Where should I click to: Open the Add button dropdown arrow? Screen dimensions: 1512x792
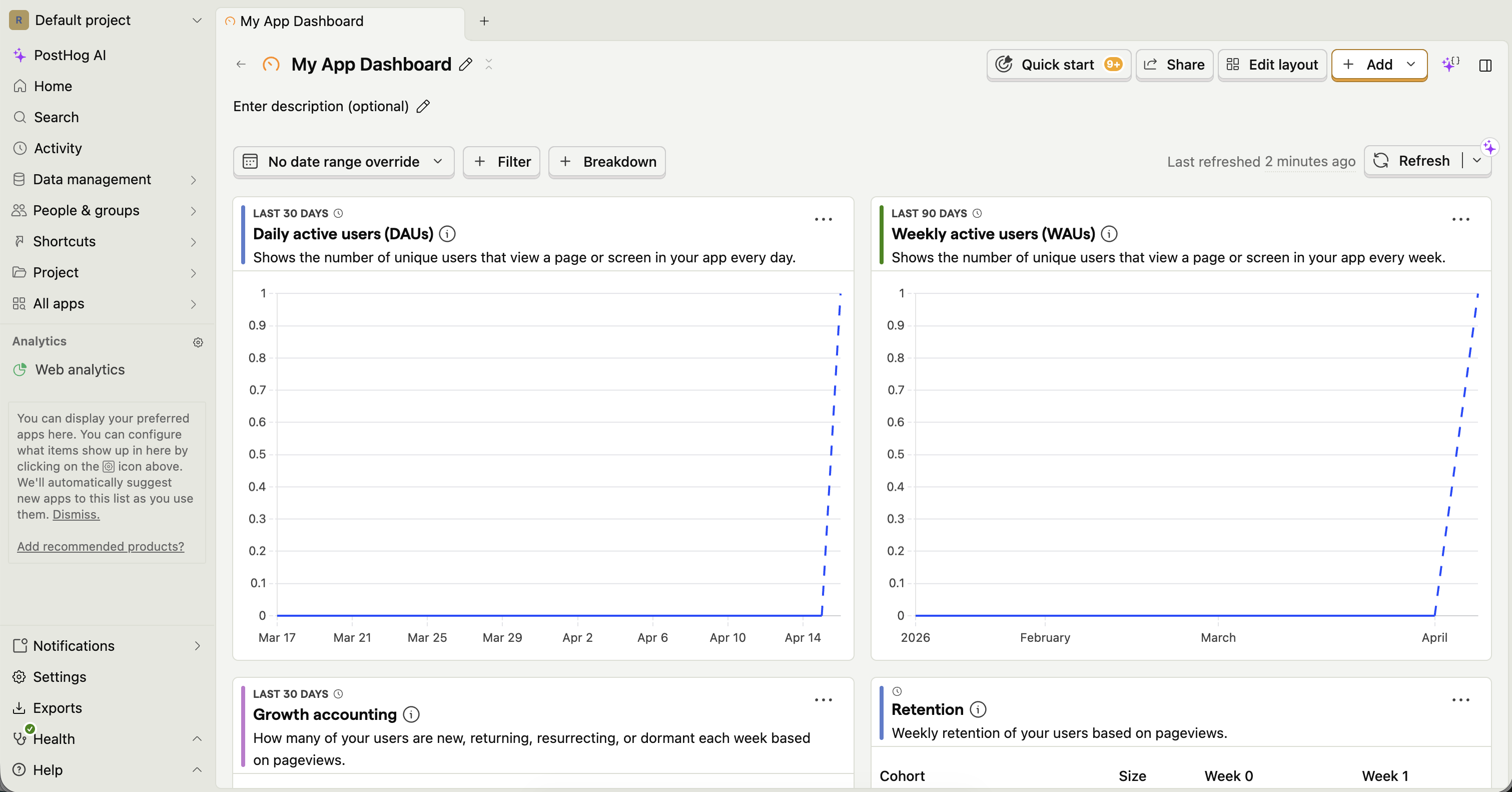(x=1411, y=65)
